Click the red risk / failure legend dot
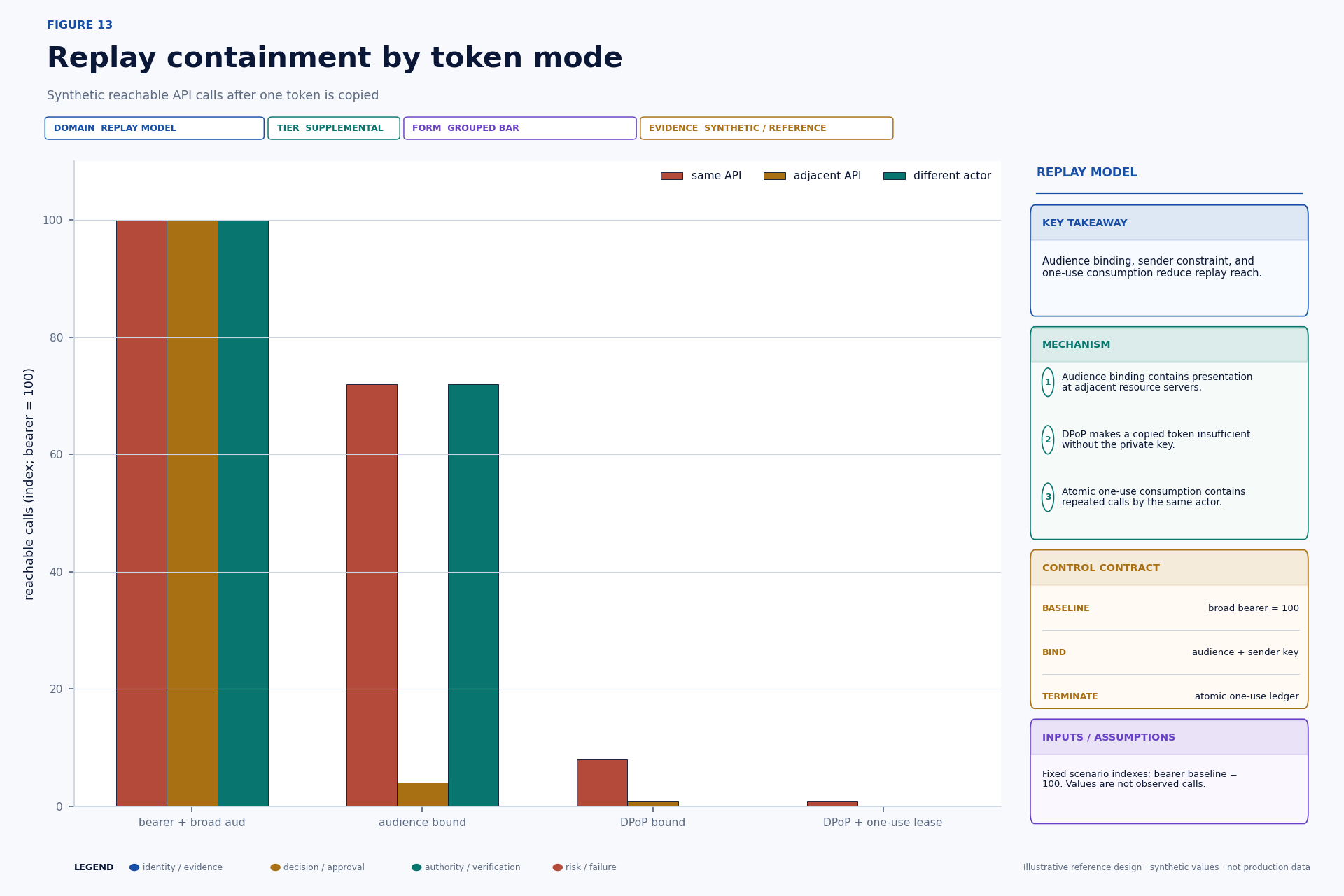The height and width of the screenshot is (896, 1344). [x=557, y=867]
